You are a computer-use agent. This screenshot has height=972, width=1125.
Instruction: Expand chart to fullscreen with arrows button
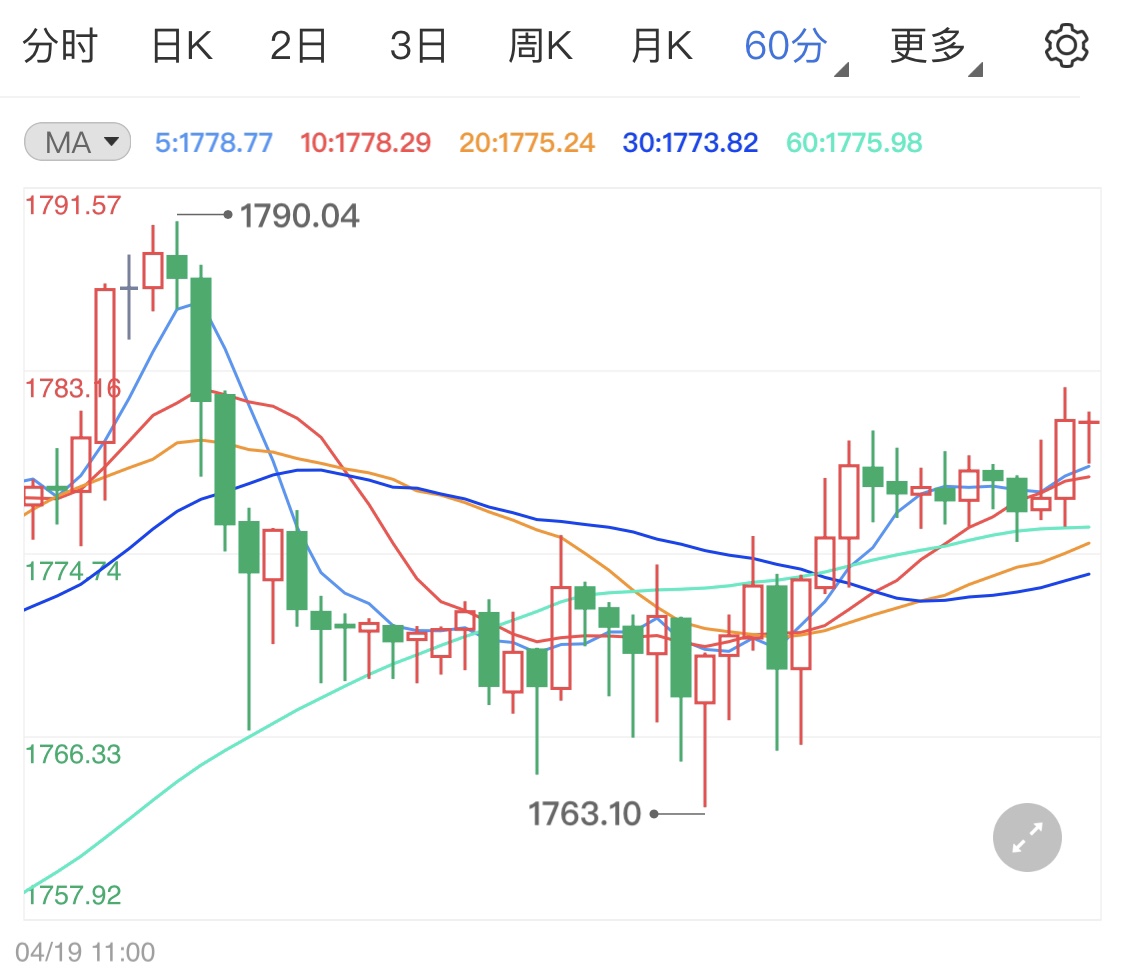click(1027, 837)
